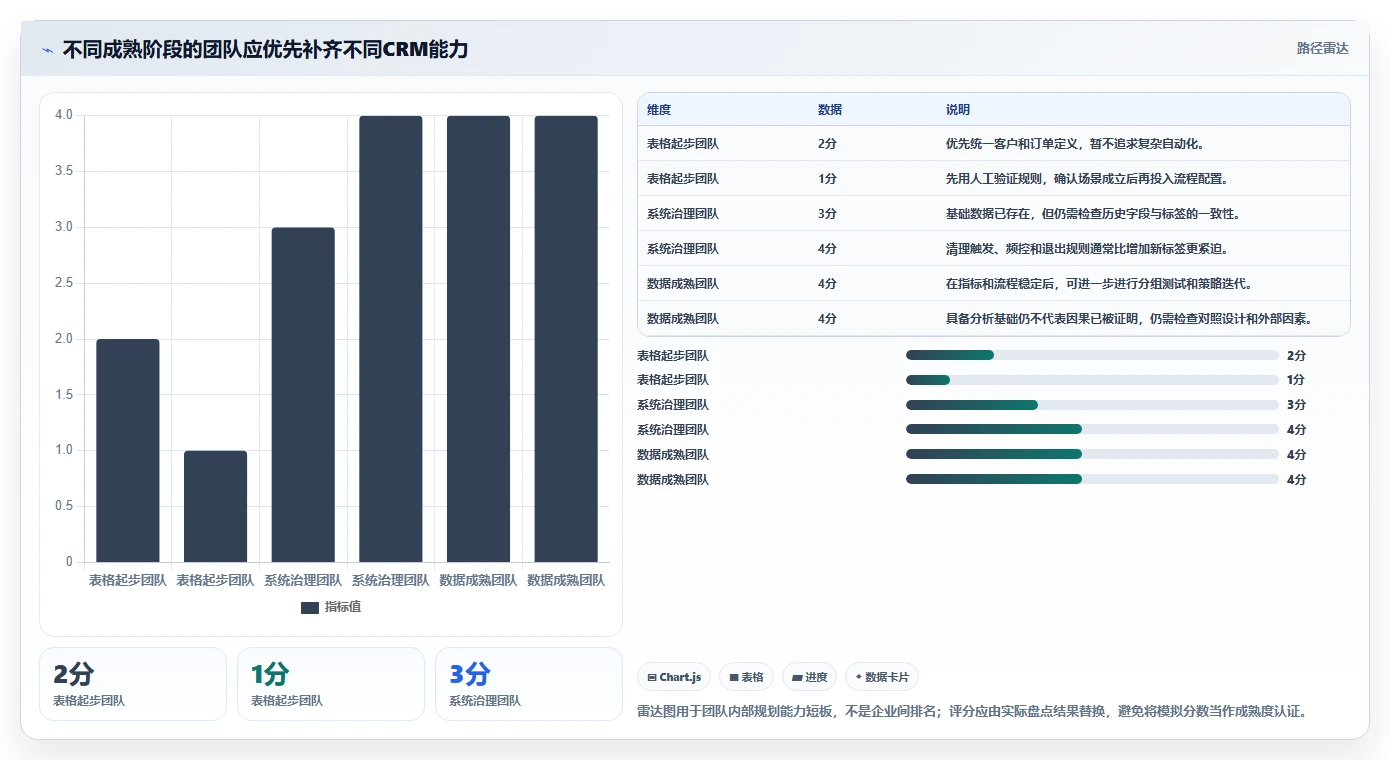
Task: Click the footer note starting 雷达图用于团队内部
Action: [x=972, y=712]
